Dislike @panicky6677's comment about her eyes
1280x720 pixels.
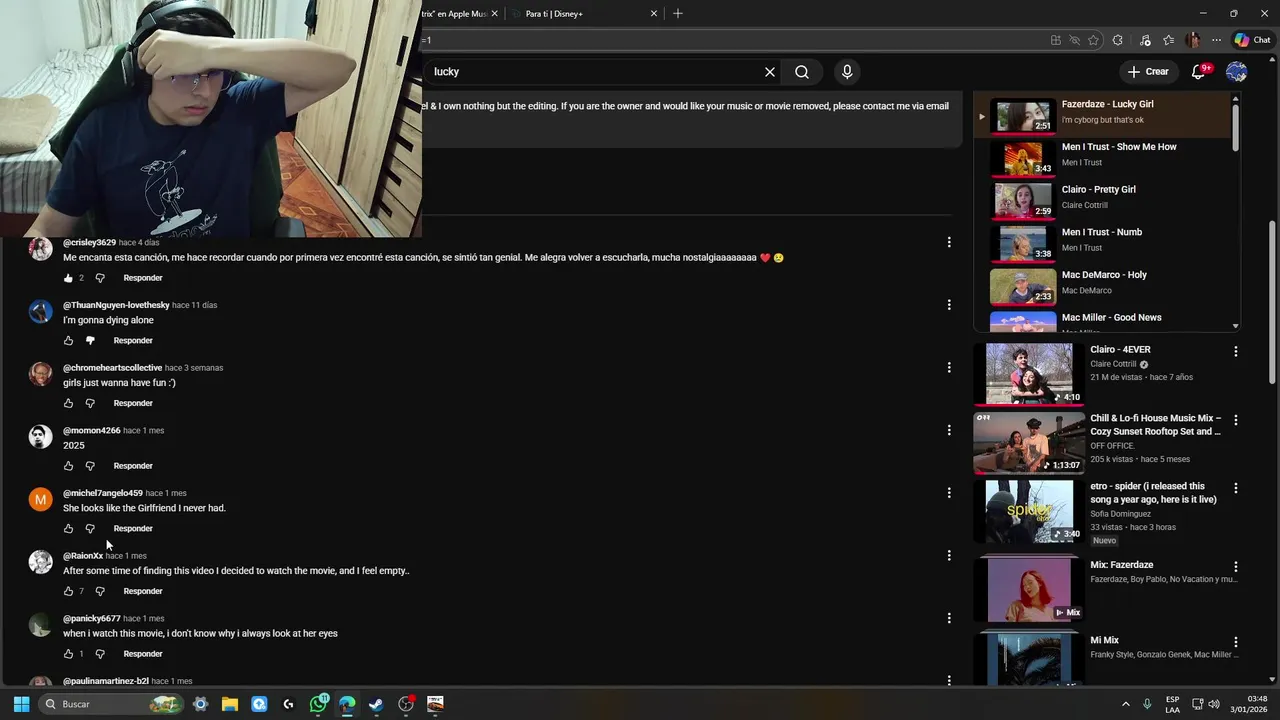[x=99, y=654]
